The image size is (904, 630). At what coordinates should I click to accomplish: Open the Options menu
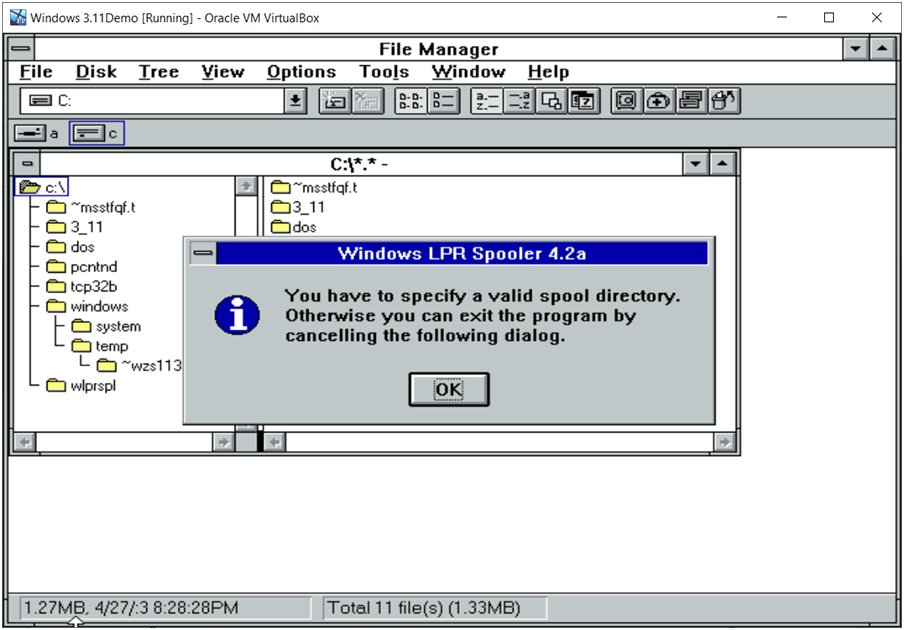tap(301, 71)
